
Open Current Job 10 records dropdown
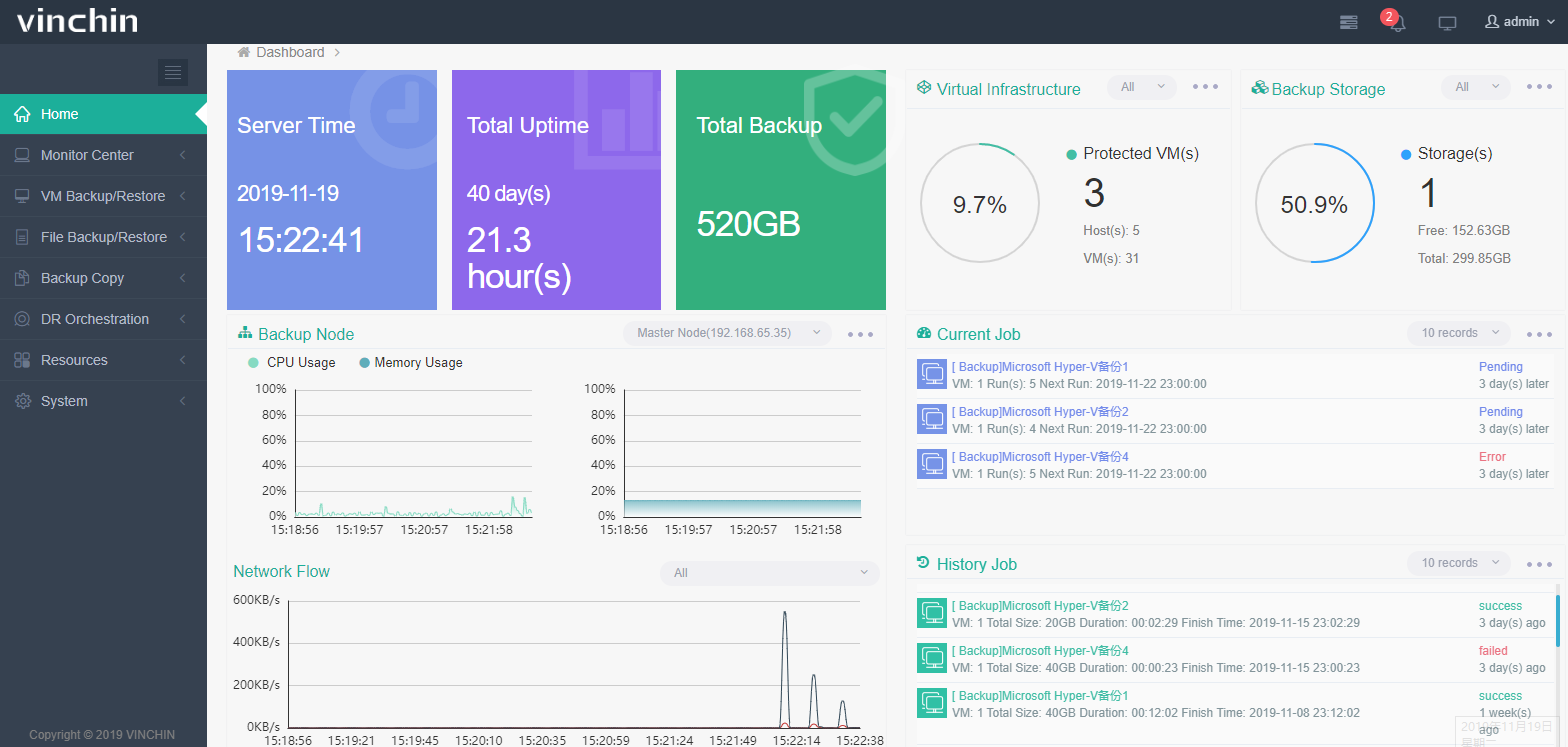tap(1458, 333)
